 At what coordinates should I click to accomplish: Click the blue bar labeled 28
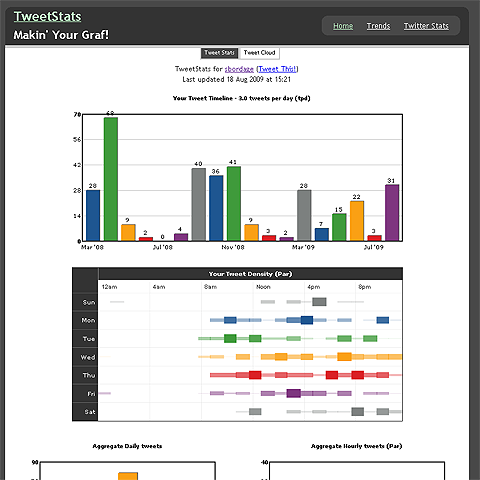[x=93, y=215]
